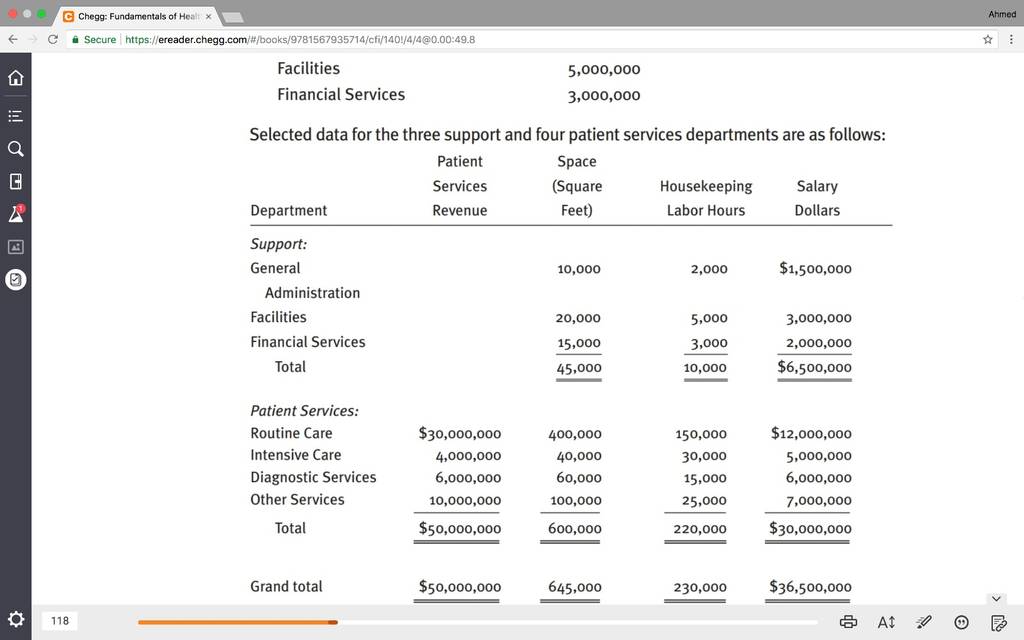1024x640 pixels.
Task: Open the bookmarks notebook icon
Action: coord(16,182)
